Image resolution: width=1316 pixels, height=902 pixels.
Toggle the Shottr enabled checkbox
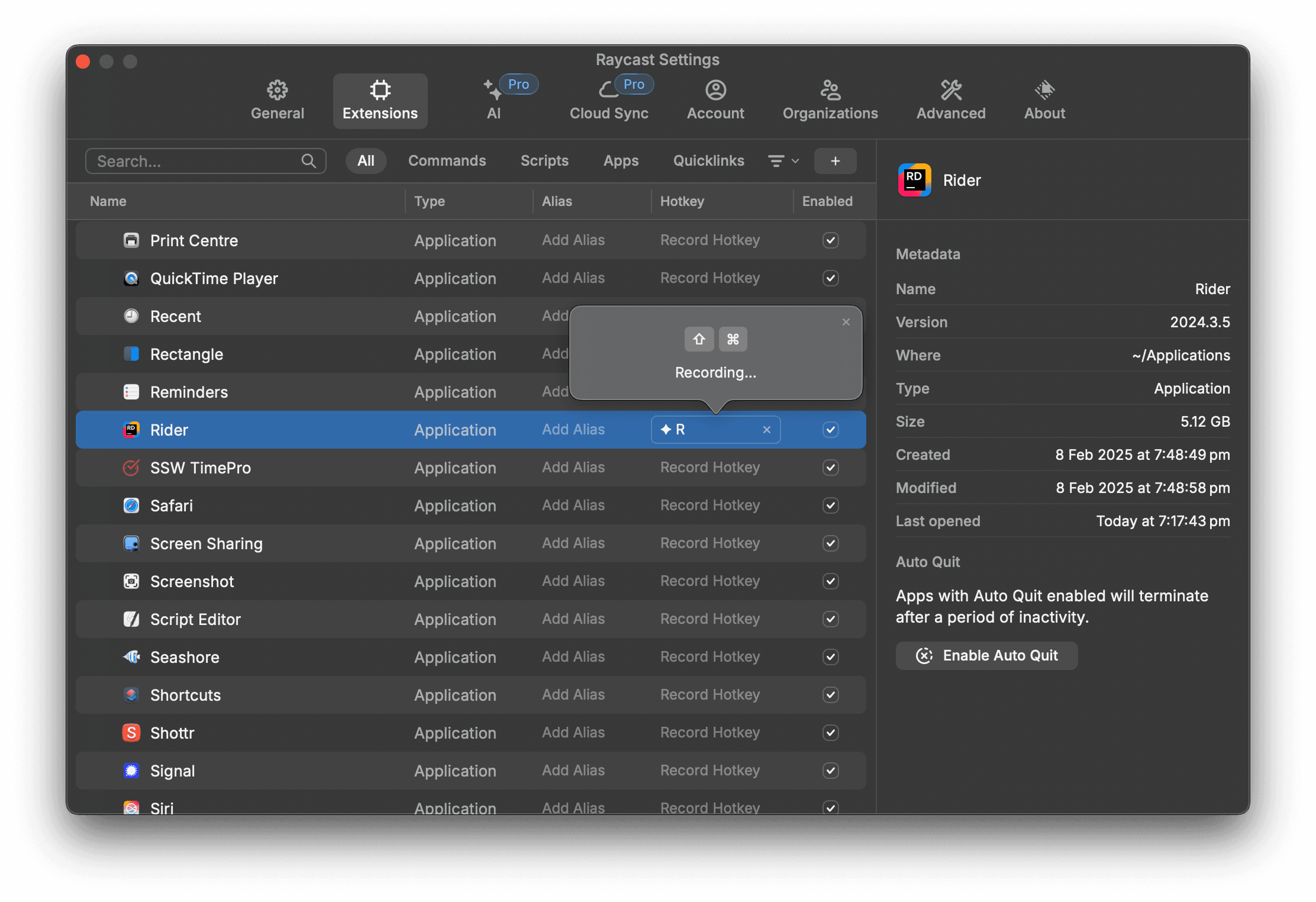[830, 733]
